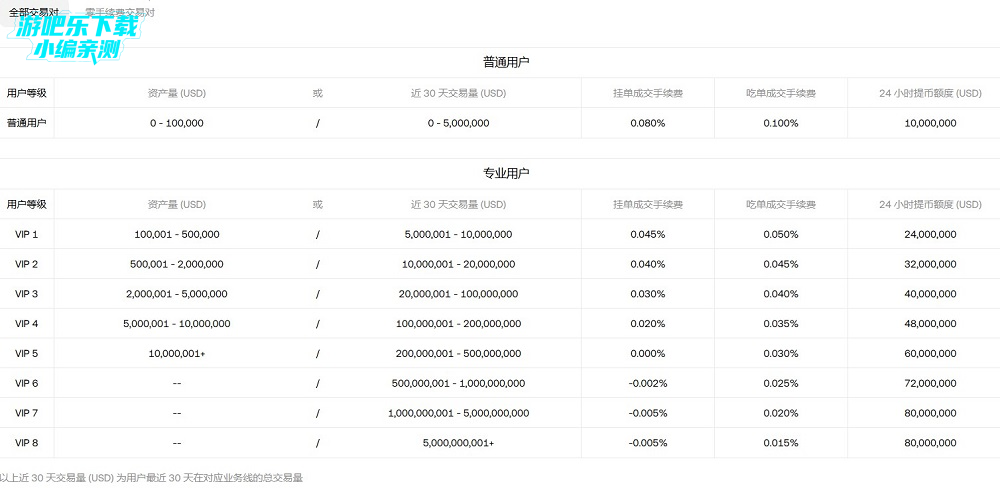Select the VIP 8 row label

27,442
